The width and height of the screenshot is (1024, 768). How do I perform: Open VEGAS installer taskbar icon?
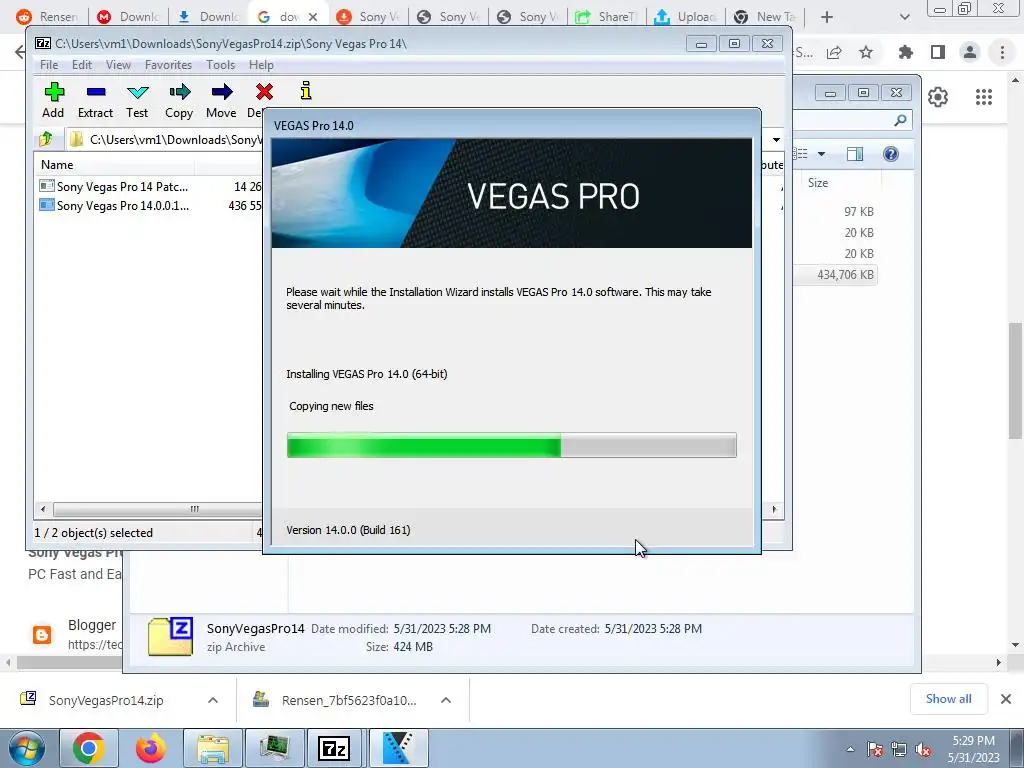(398, 748)
